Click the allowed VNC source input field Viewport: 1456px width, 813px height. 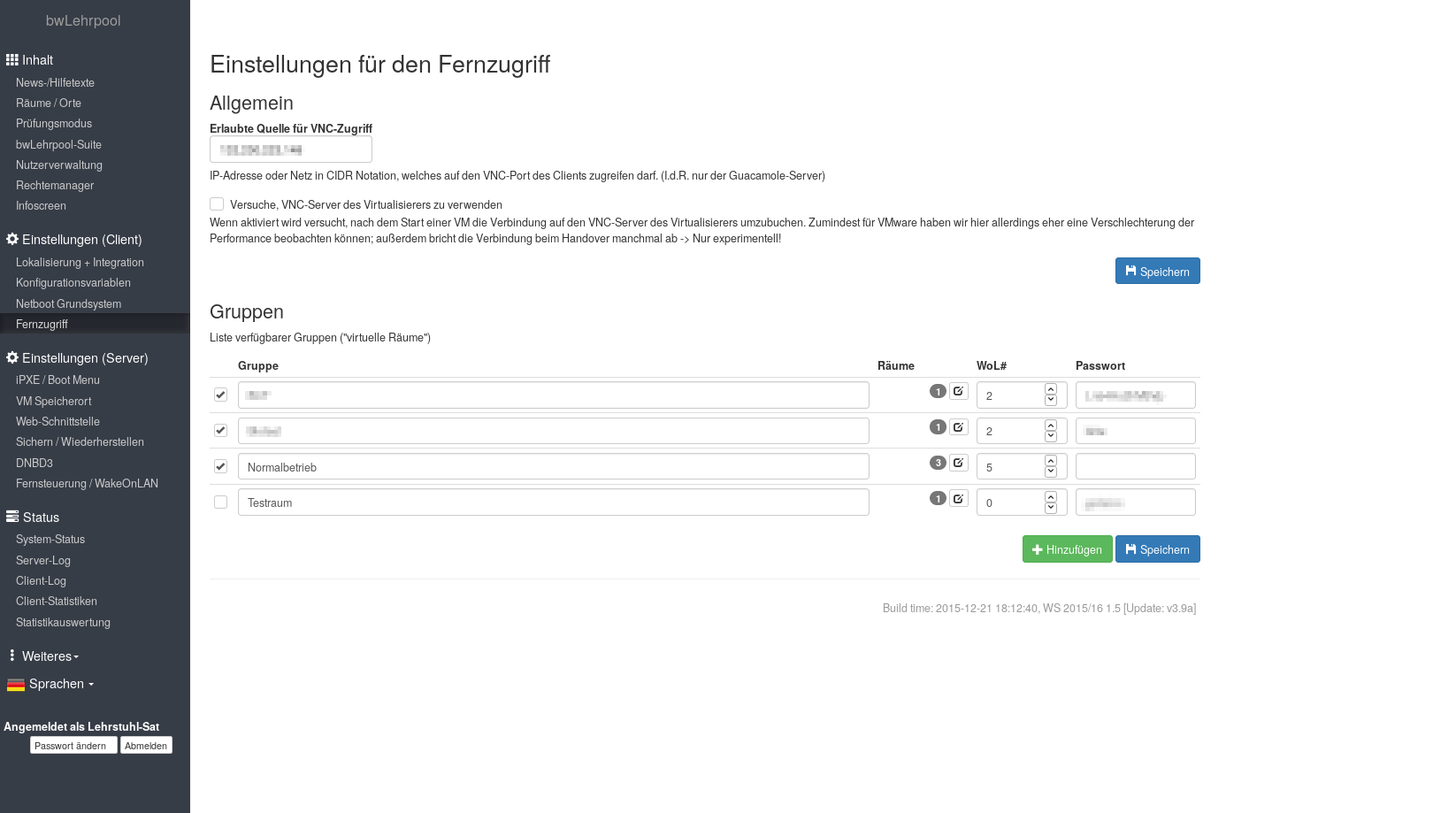click(x=290, y=150)
